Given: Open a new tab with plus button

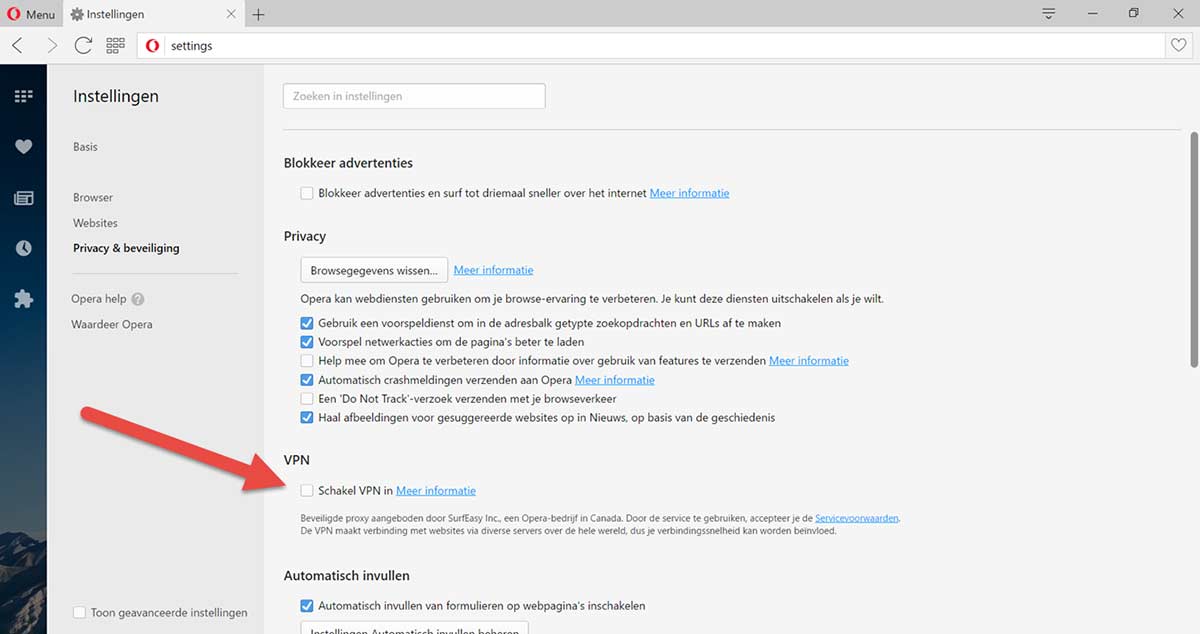Looking at the screenshot, I should coord(259,14).
